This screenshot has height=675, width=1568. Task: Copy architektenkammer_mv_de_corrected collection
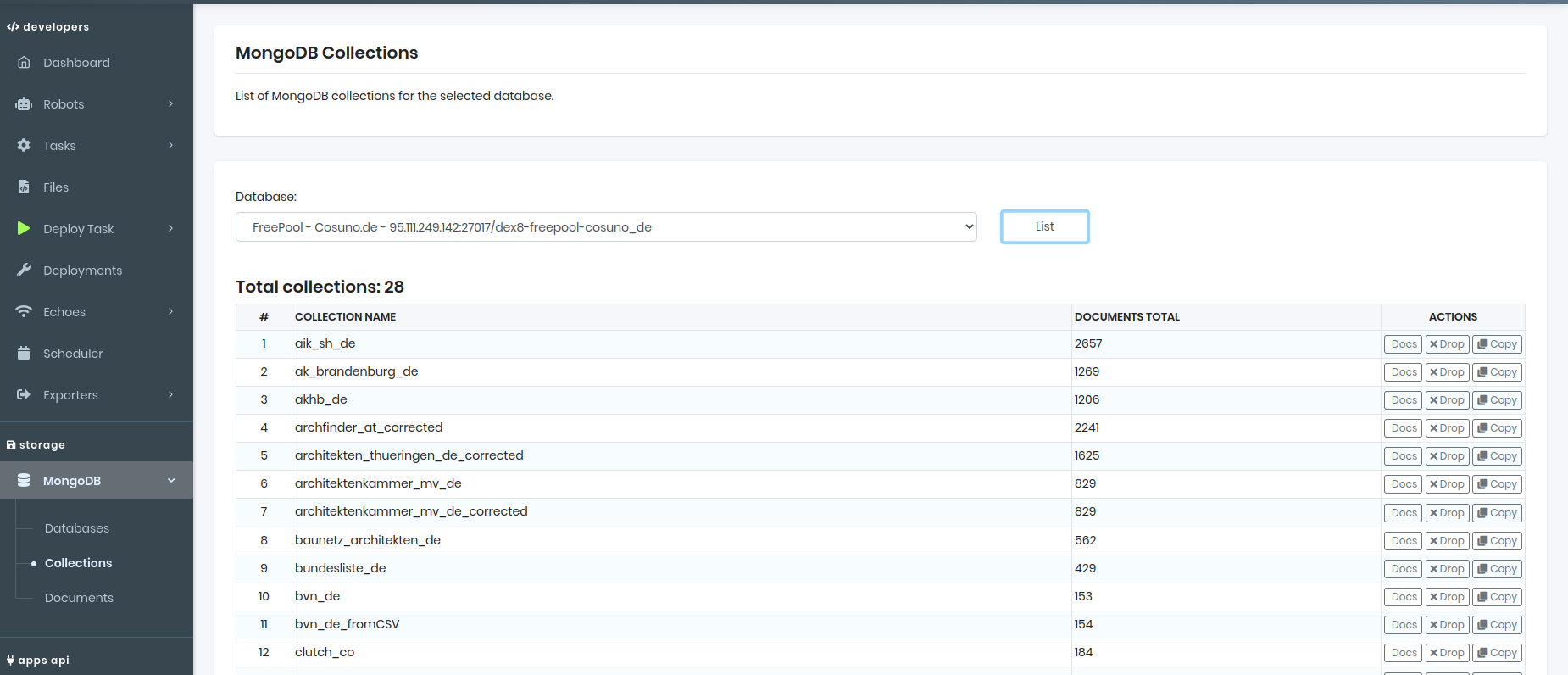click(1497, 513)
